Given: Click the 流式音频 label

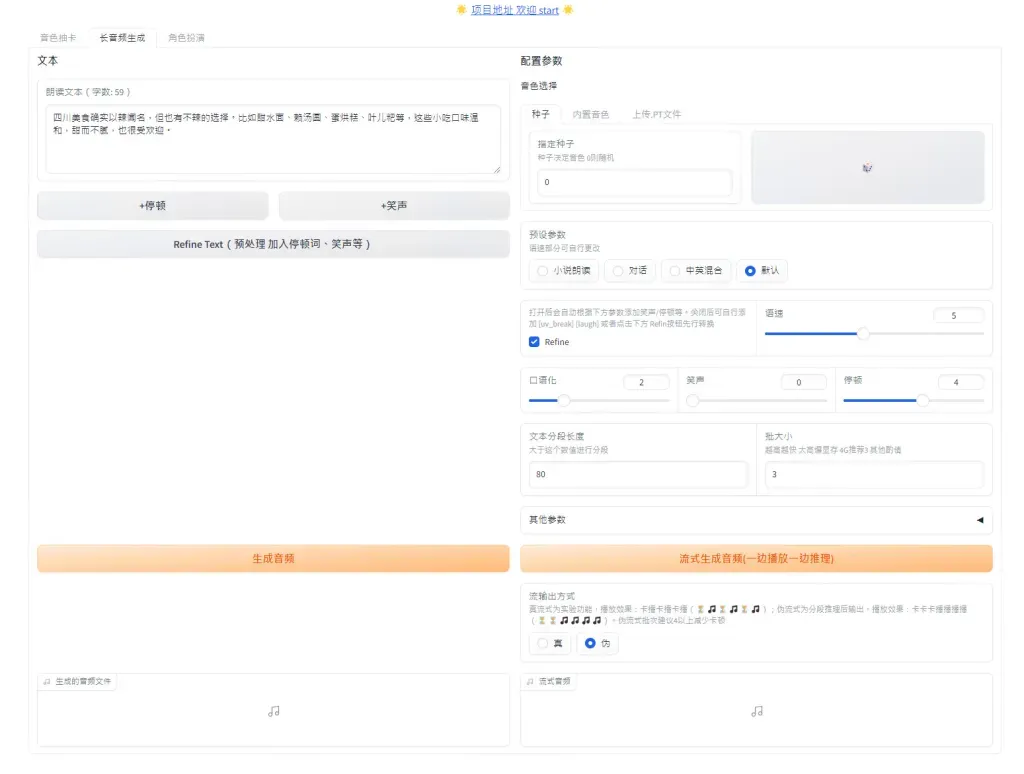Looking at the screenshot, I should click(x=549, y=681).
